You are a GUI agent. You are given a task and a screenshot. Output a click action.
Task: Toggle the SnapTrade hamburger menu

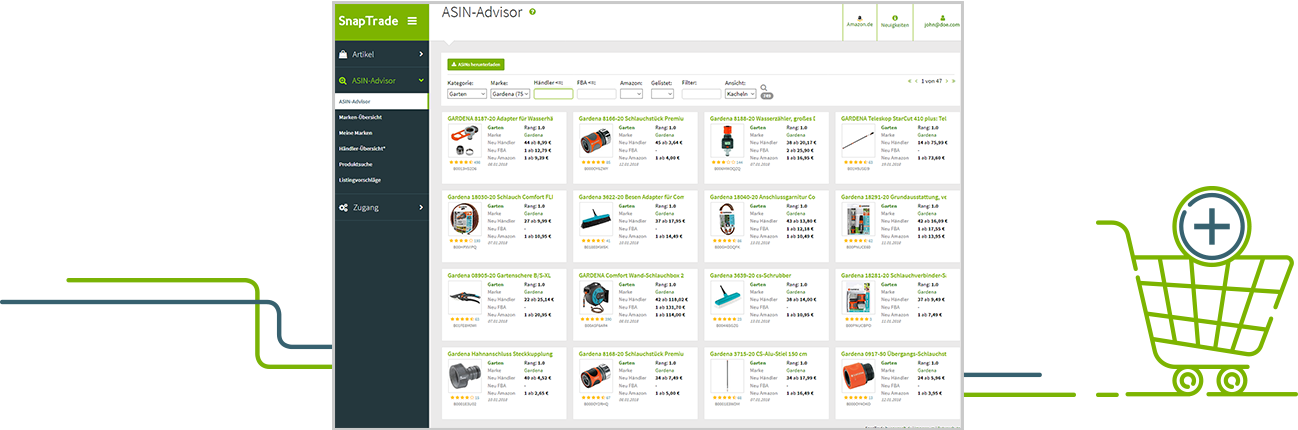[412, 21]
